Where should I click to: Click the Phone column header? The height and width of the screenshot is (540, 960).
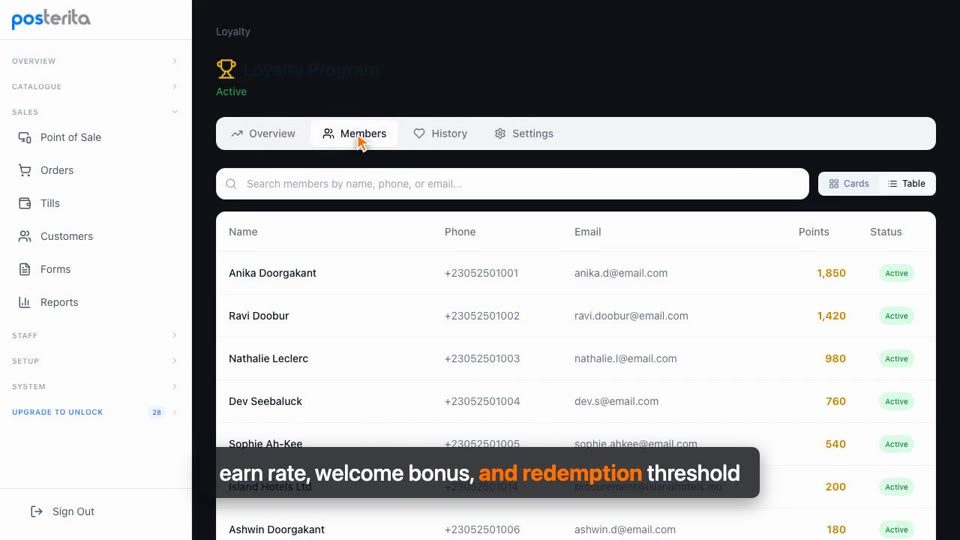point(460,232)
